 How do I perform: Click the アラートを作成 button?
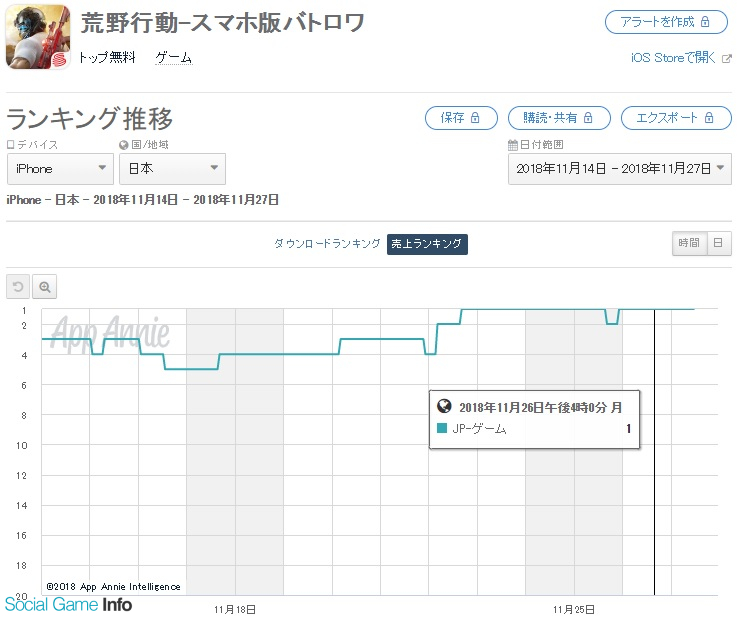666,22
